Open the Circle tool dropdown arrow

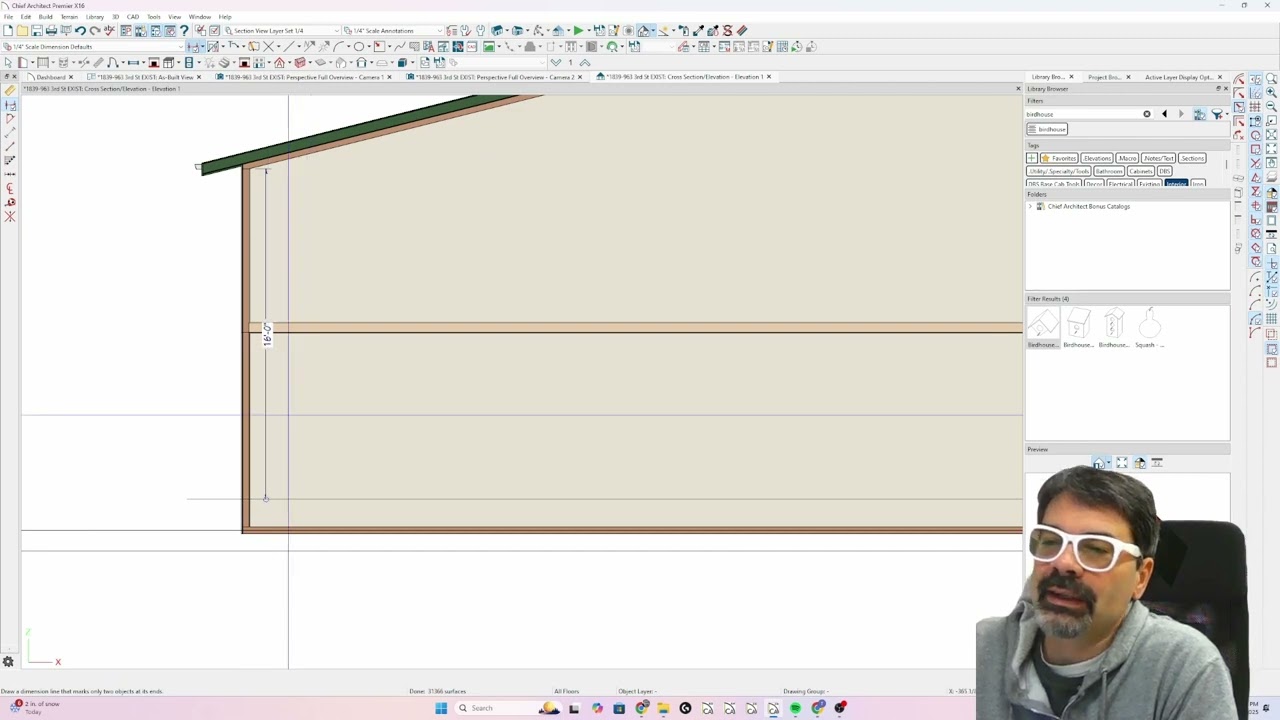369,46
